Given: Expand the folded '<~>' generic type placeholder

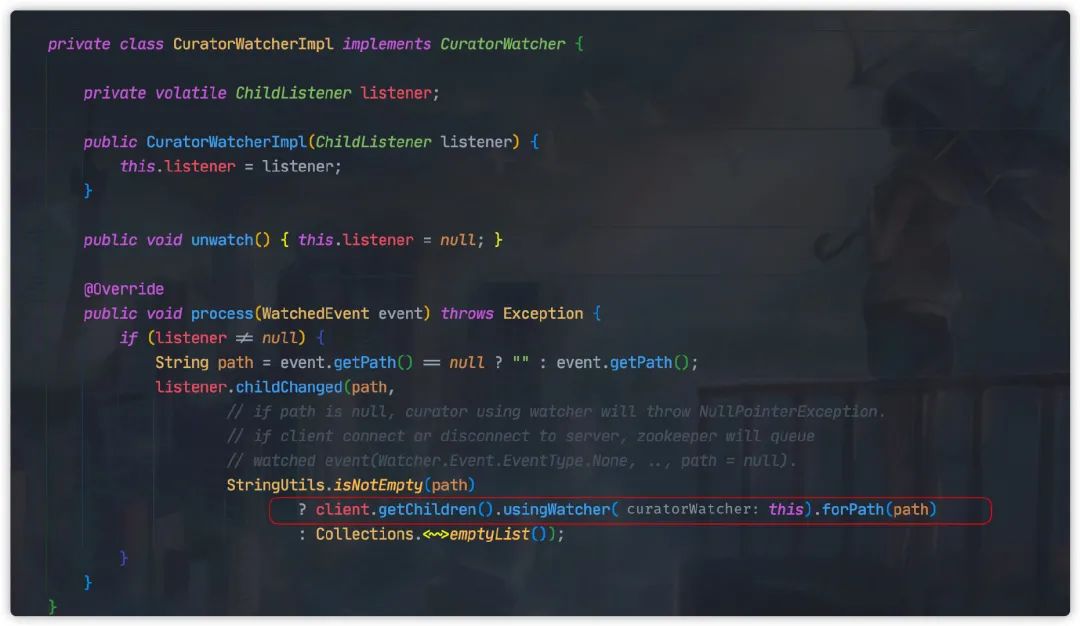Looking at the screenshot, I should (435, 534).
